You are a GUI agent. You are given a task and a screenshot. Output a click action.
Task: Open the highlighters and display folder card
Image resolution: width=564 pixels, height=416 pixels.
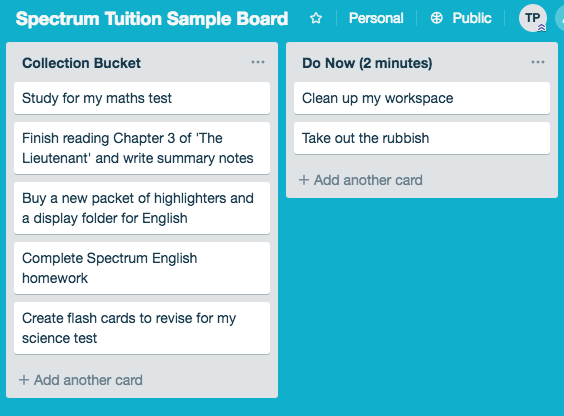pyautogui.click(x=142, y=208)
